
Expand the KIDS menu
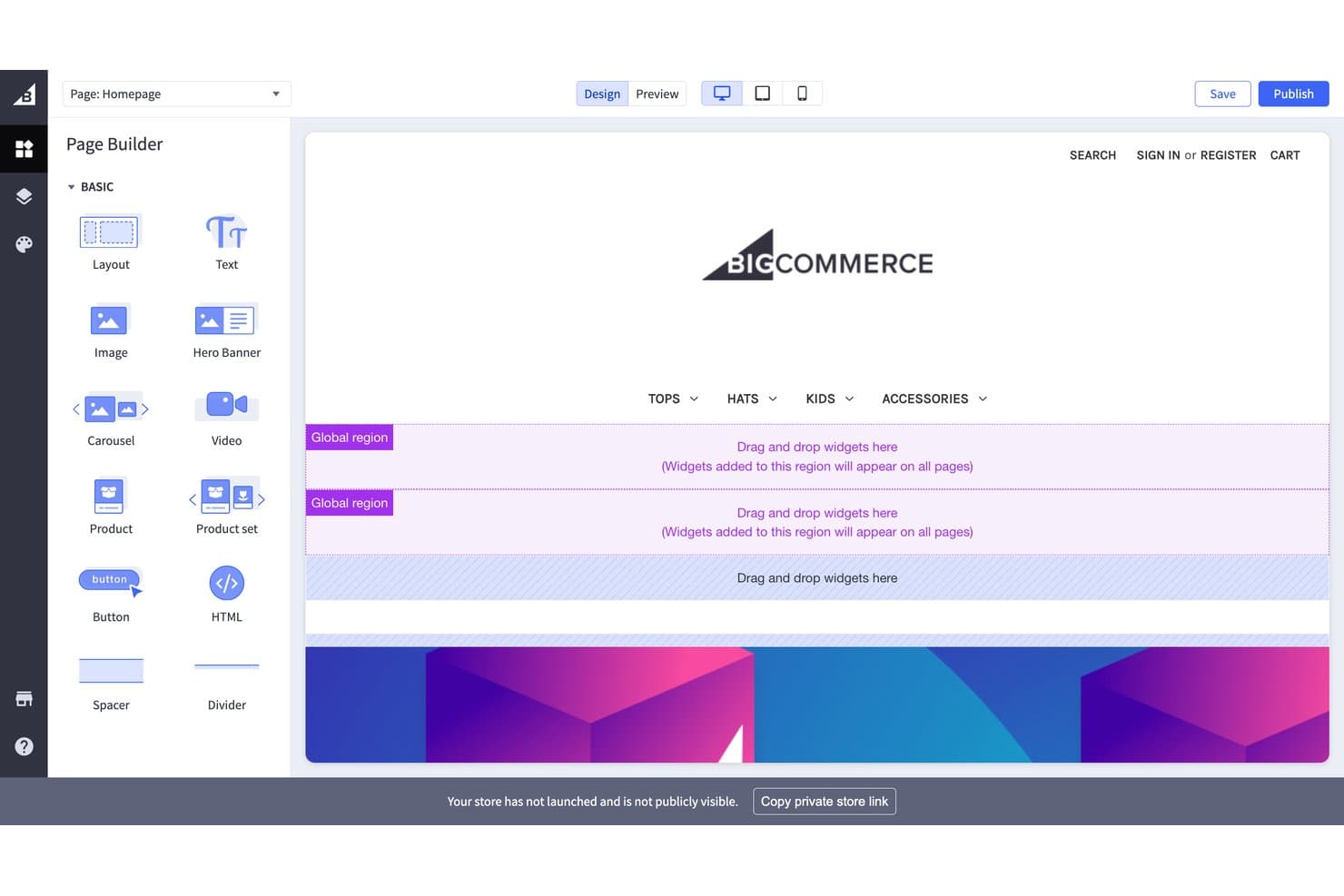pyautogui.click(x=830, y=399)
